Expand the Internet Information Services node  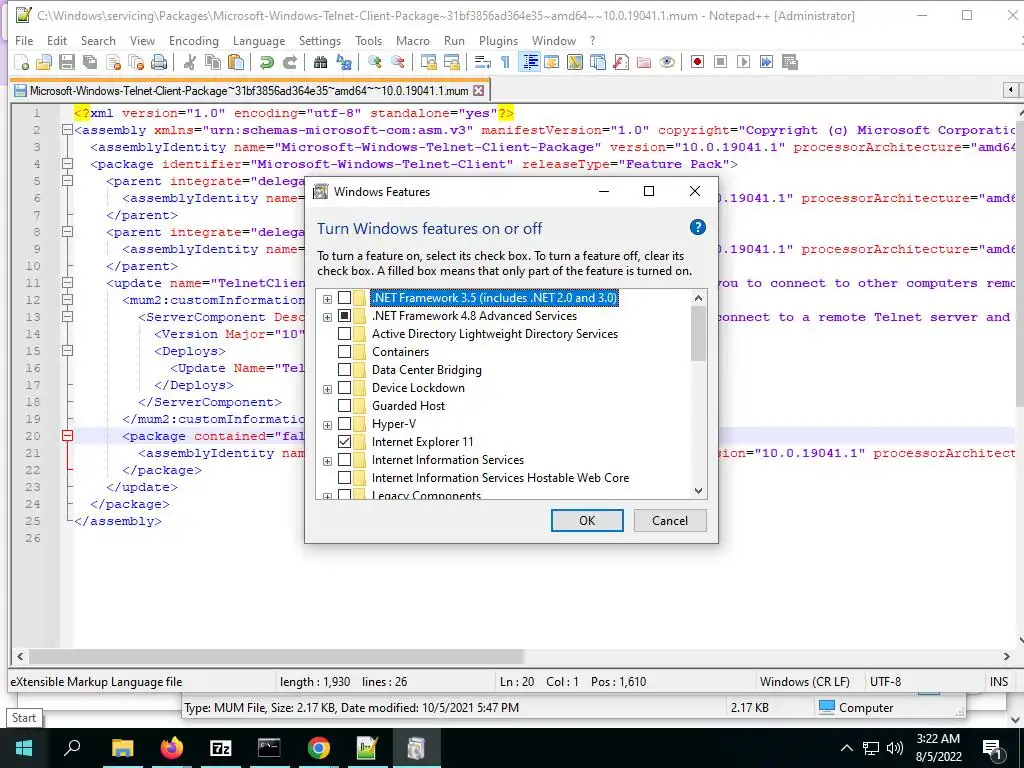327,461
